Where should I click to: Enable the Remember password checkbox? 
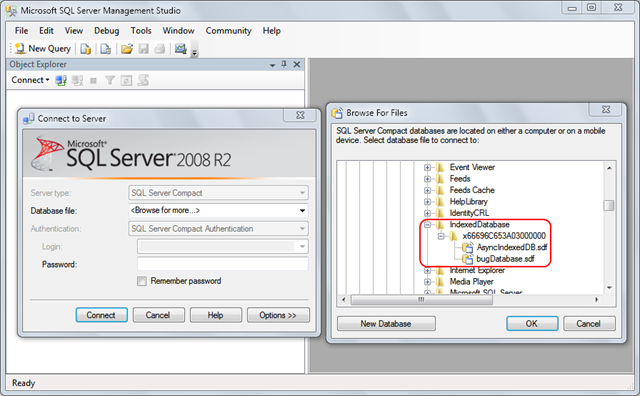coord(142,281)
